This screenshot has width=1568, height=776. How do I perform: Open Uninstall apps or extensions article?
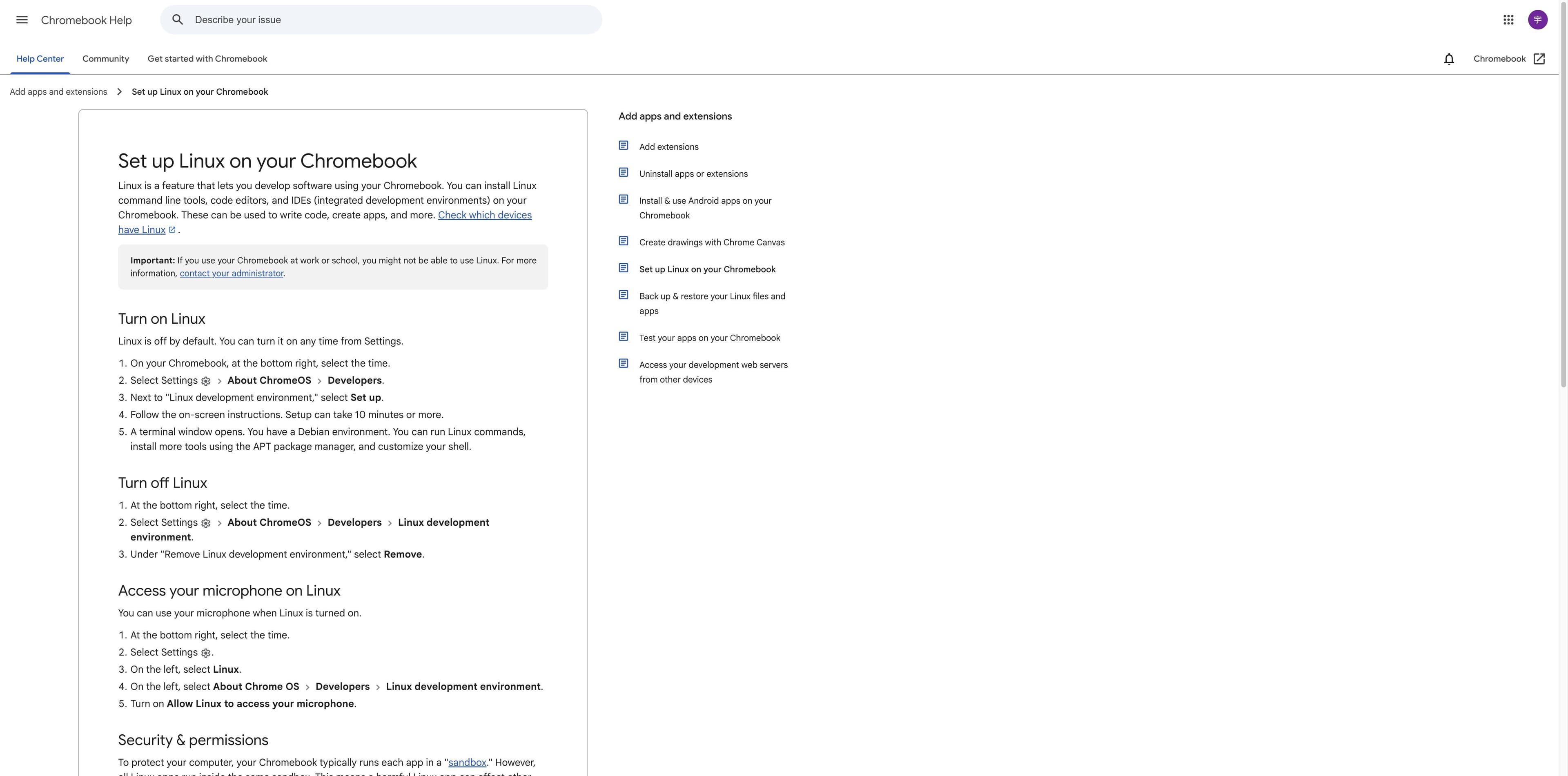tap(693, 173)
